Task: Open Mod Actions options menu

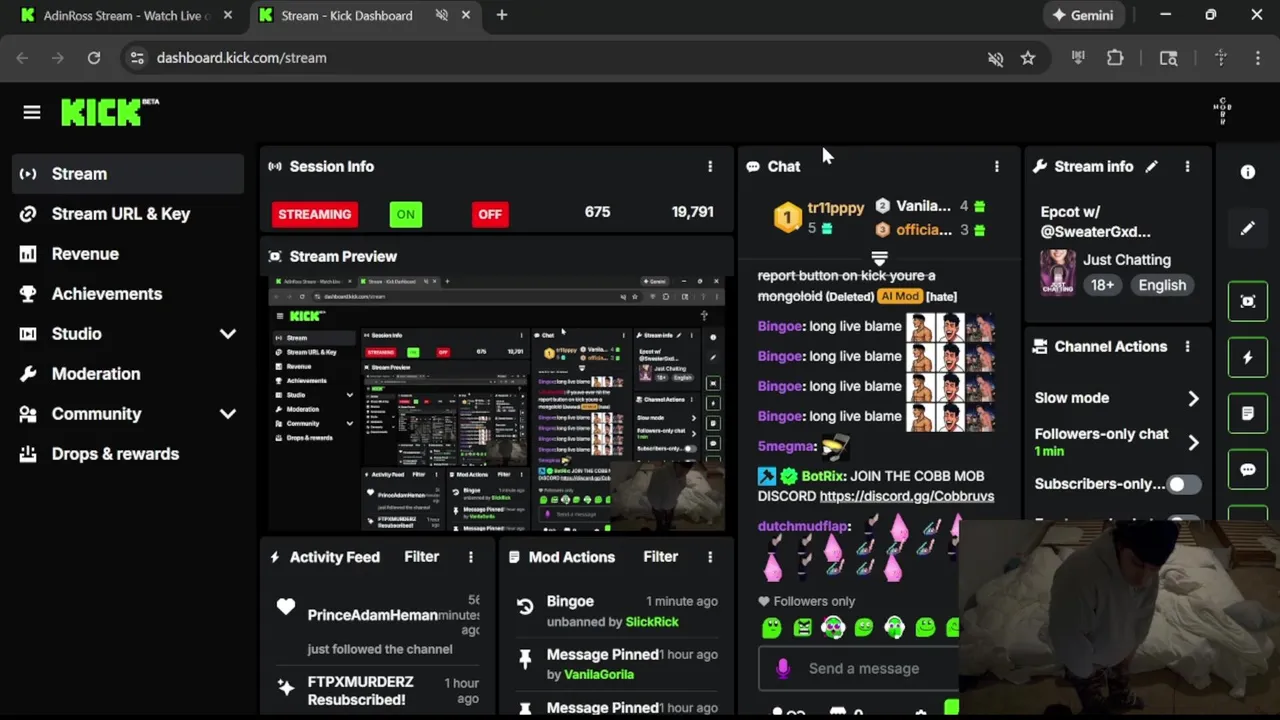Action: coord(710,557)
